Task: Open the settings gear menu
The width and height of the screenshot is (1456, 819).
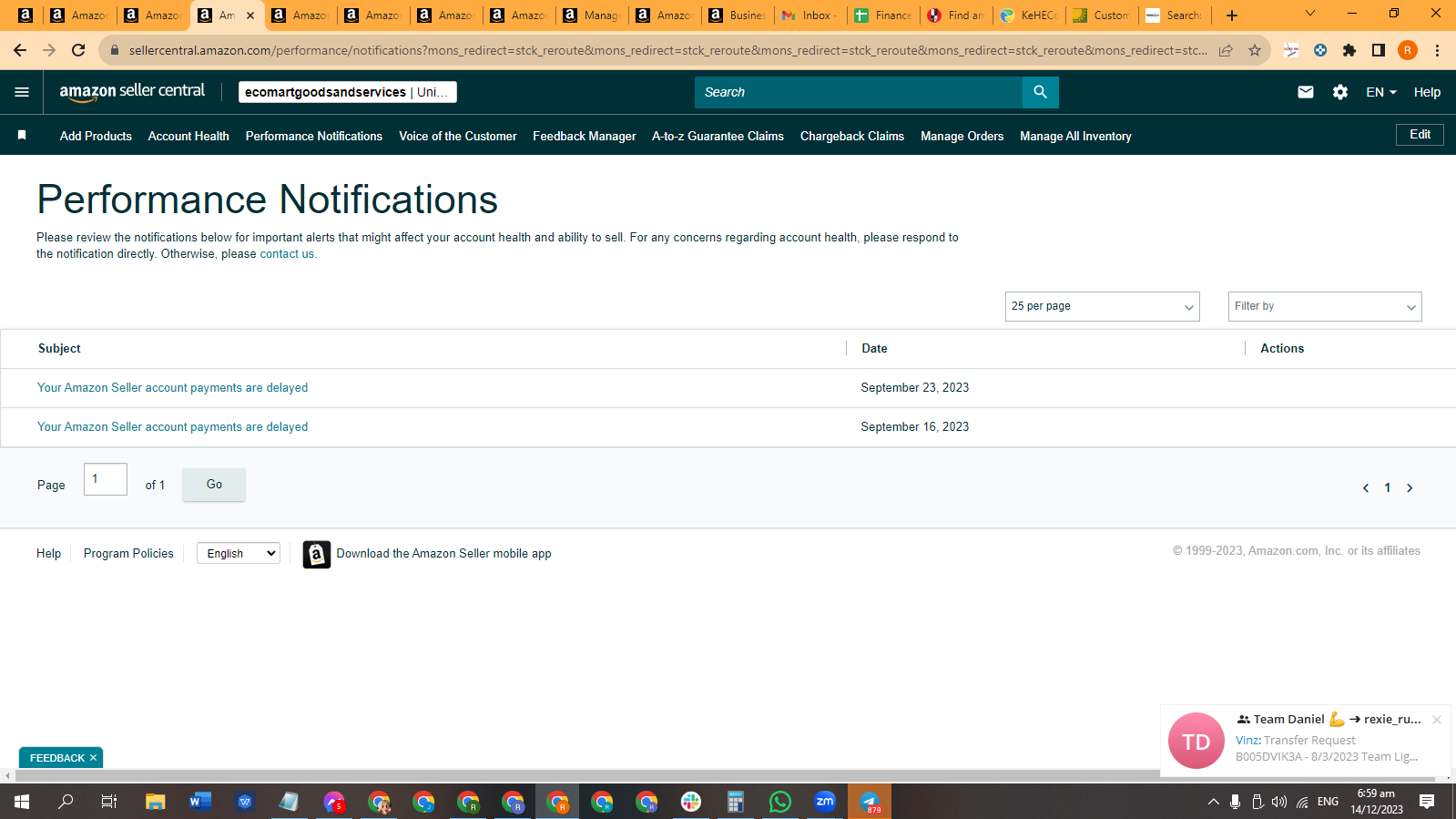Action: 1340,92
